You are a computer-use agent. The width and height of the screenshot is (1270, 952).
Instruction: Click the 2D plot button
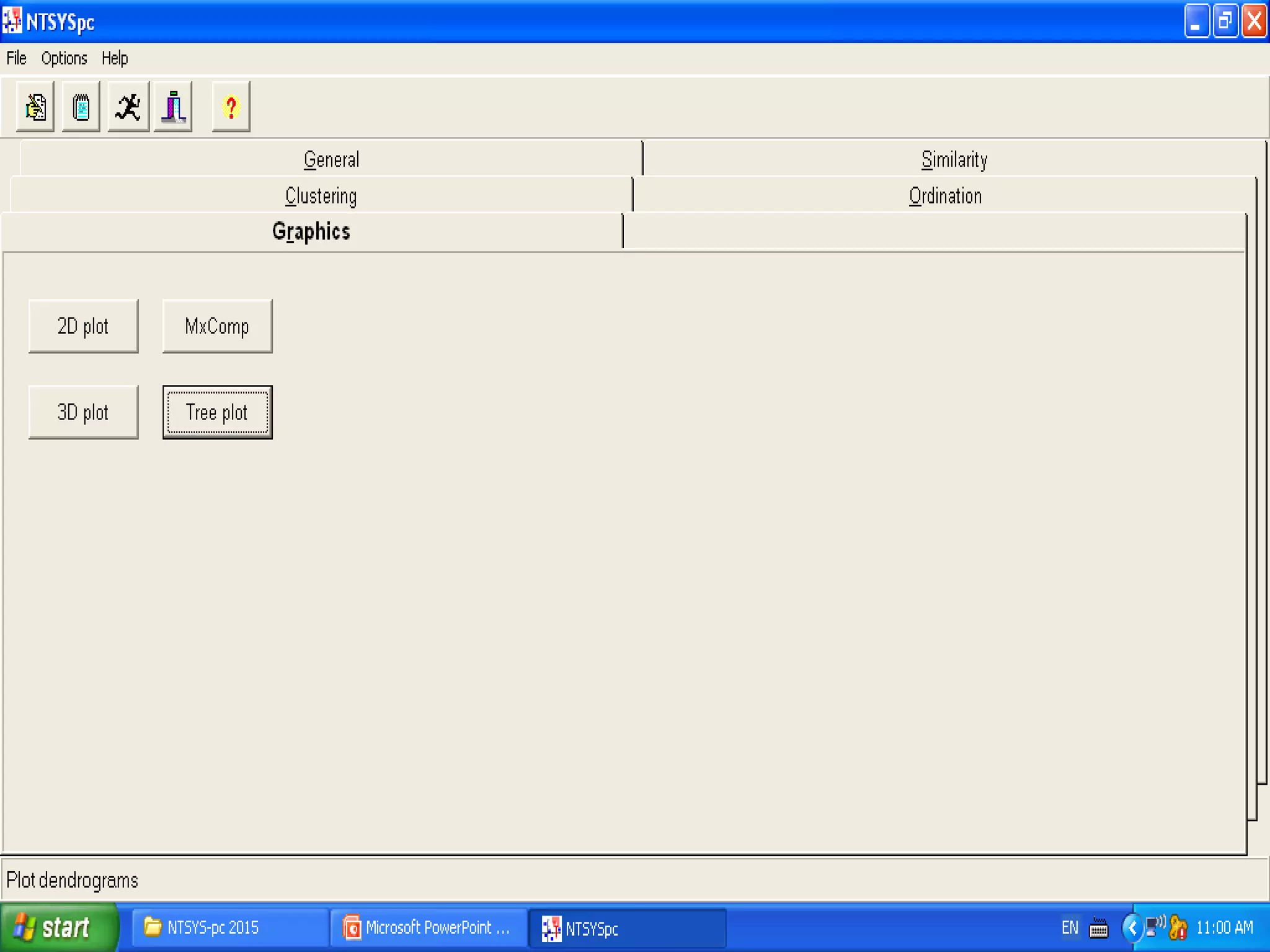pyautogui.click(x=83, y=327)
